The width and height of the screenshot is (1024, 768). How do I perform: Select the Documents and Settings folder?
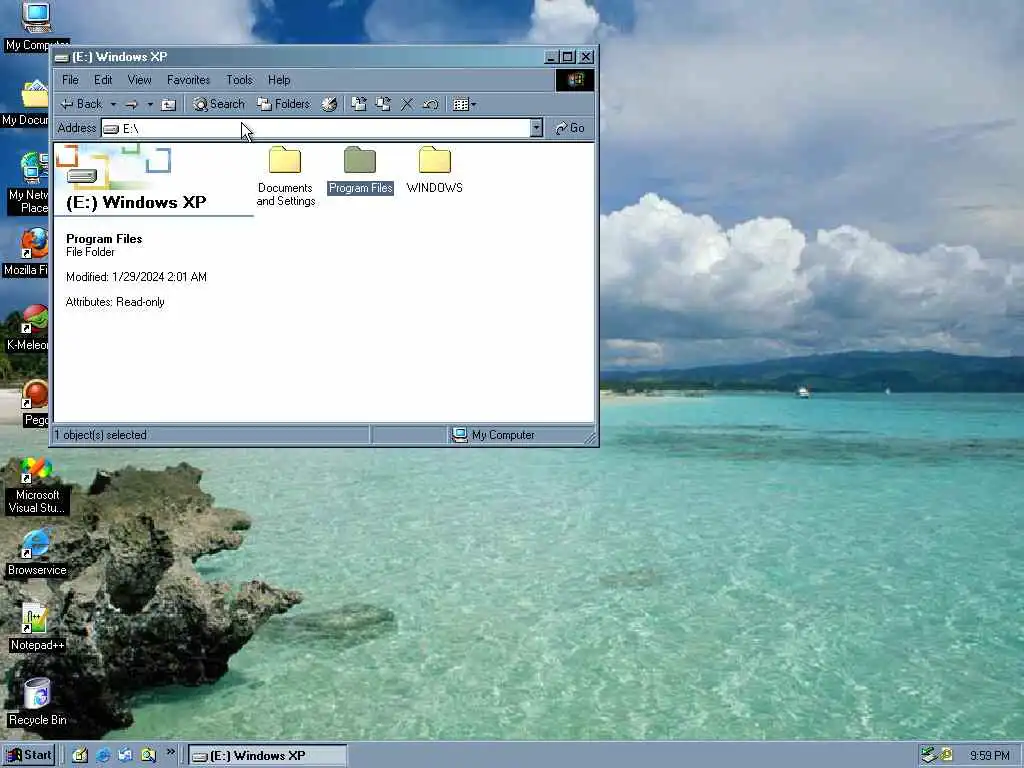(285, 176)
